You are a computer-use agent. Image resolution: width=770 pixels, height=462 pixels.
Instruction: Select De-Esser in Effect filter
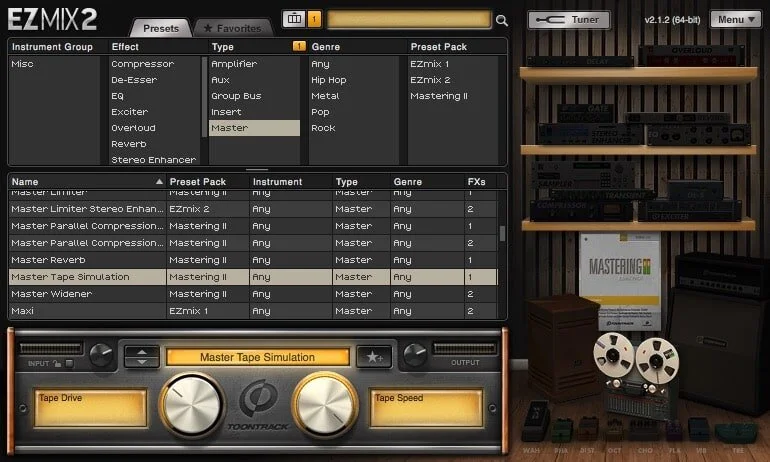(155, 80)
